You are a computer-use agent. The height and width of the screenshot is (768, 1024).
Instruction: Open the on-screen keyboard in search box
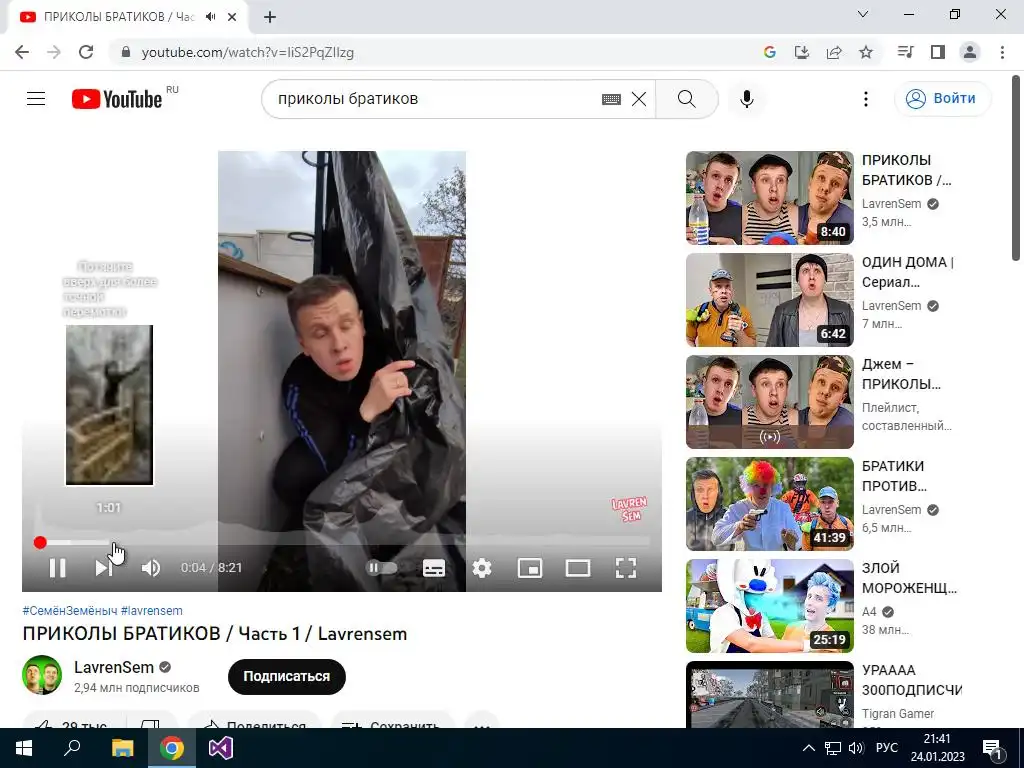point(611,99)
